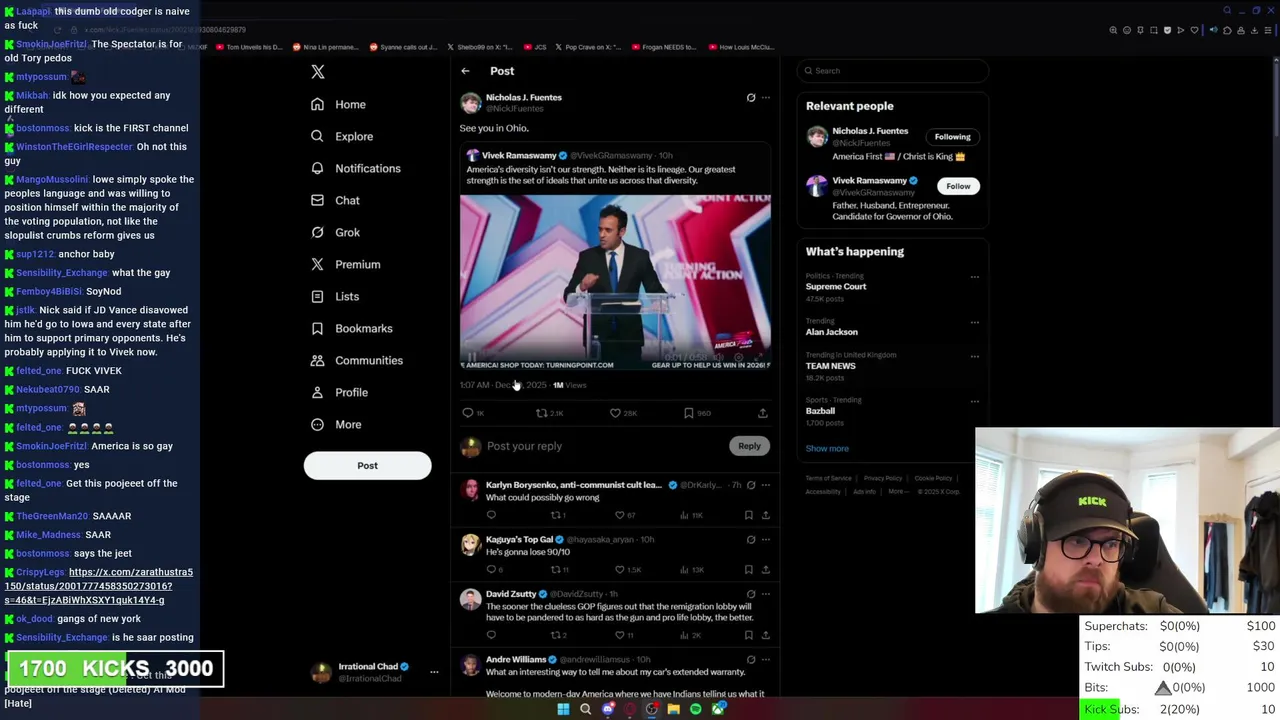Click Following button for Nicholas J. Fuentes
1280x720 pixels.
tap(952, 137)
